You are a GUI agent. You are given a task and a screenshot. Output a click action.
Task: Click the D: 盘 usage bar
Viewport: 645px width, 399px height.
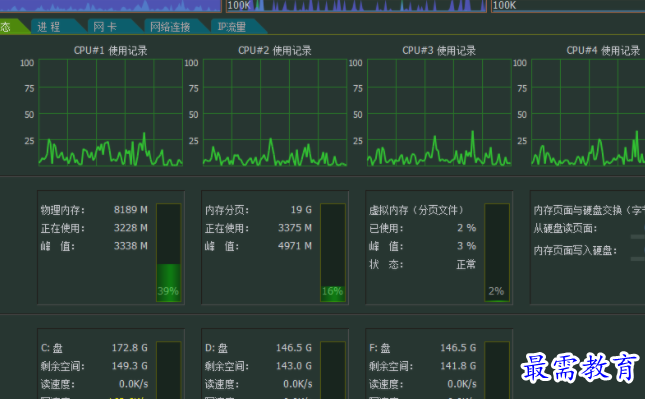333,370
